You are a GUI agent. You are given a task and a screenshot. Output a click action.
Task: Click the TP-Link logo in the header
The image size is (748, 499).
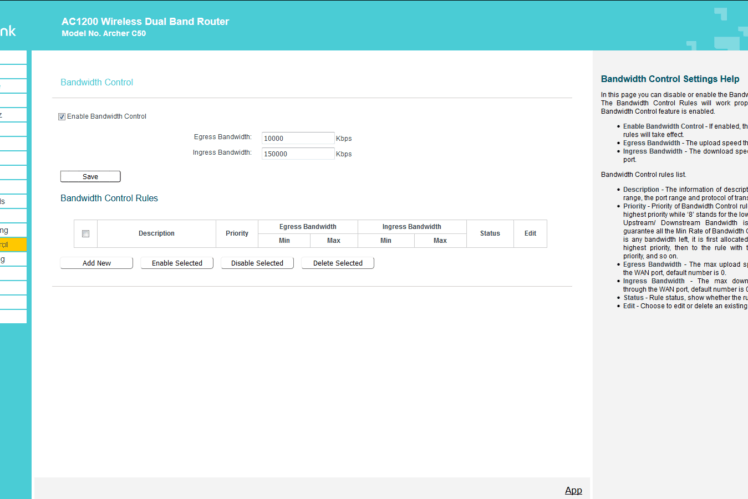[x=8, y=31]
